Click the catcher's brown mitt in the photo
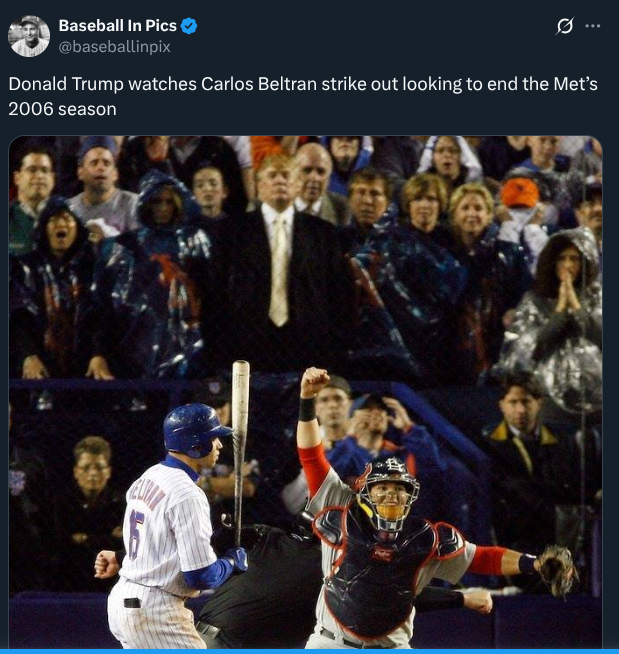 (556, 569)
